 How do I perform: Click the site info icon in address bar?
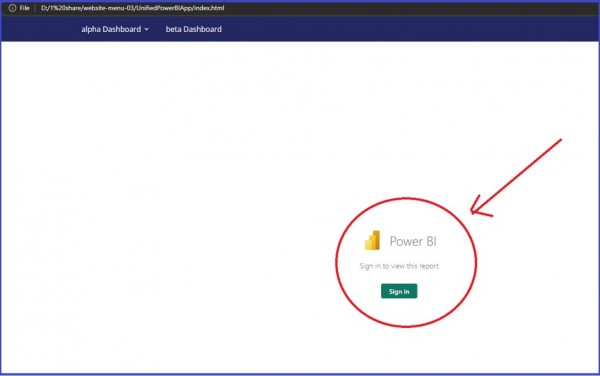point(12,8)
